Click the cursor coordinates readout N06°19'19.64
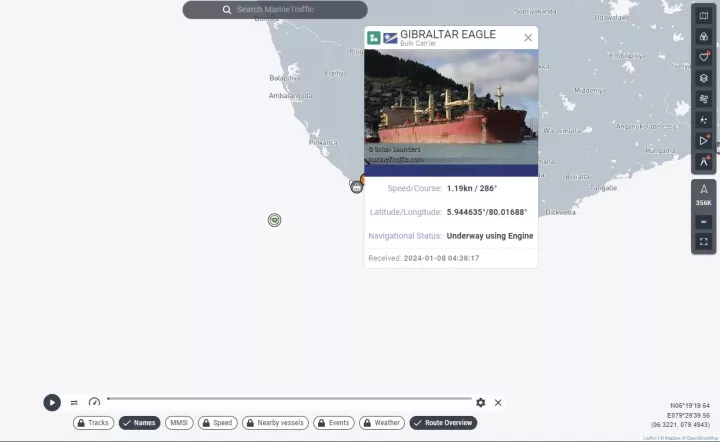720x442 pixels. tap(690, 406)
